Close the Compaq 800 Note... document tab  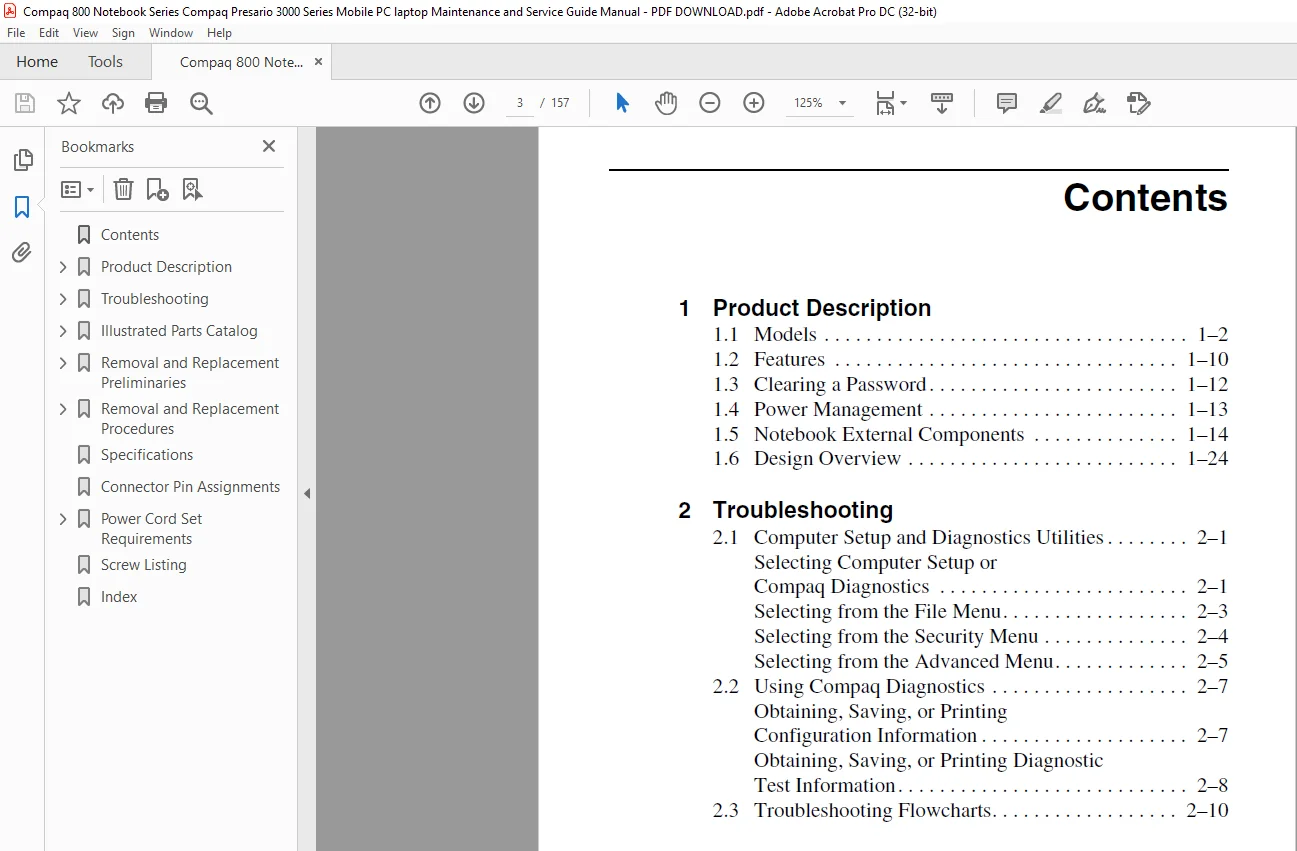(x=319, y=62)
